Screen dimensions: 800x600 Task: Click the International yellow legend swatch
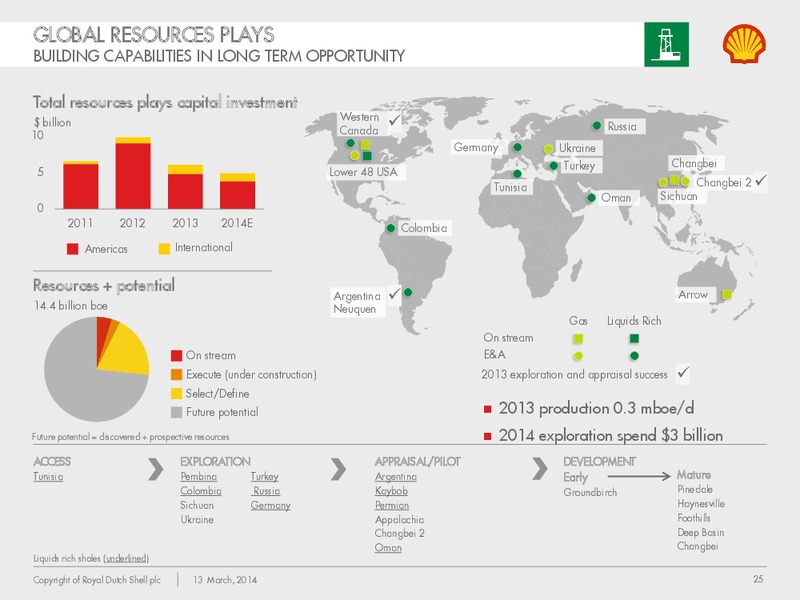click(x=164, y=248)
